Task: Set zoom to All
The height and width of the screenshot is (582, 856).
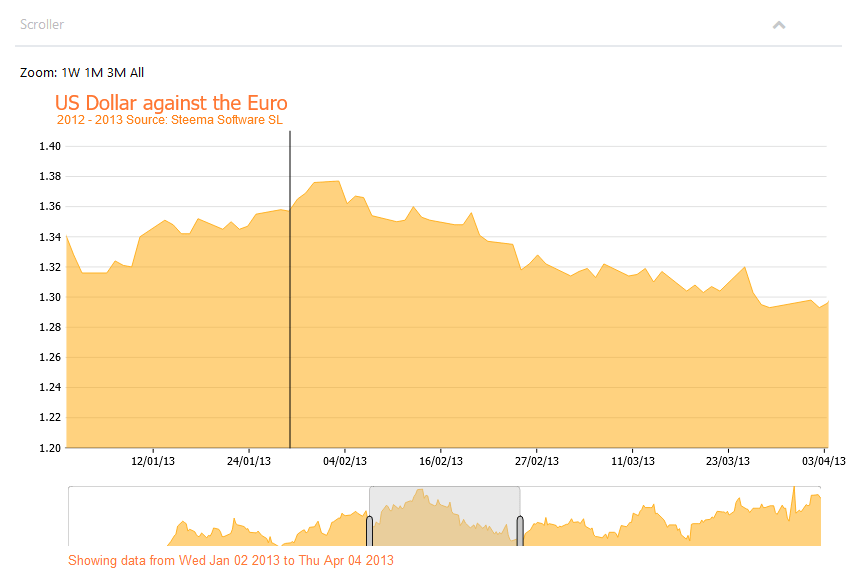Action: click(x=137, y=73)
